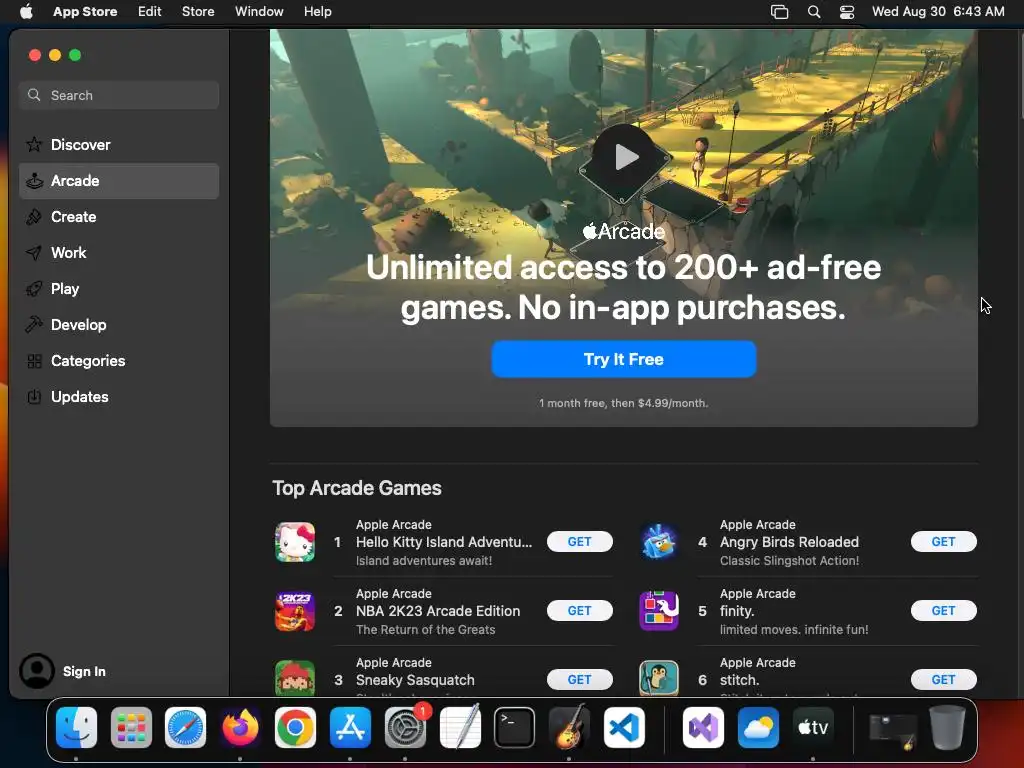
Task: Open Sneaky Sasquatch title text
Action: (x=415, y=680)
